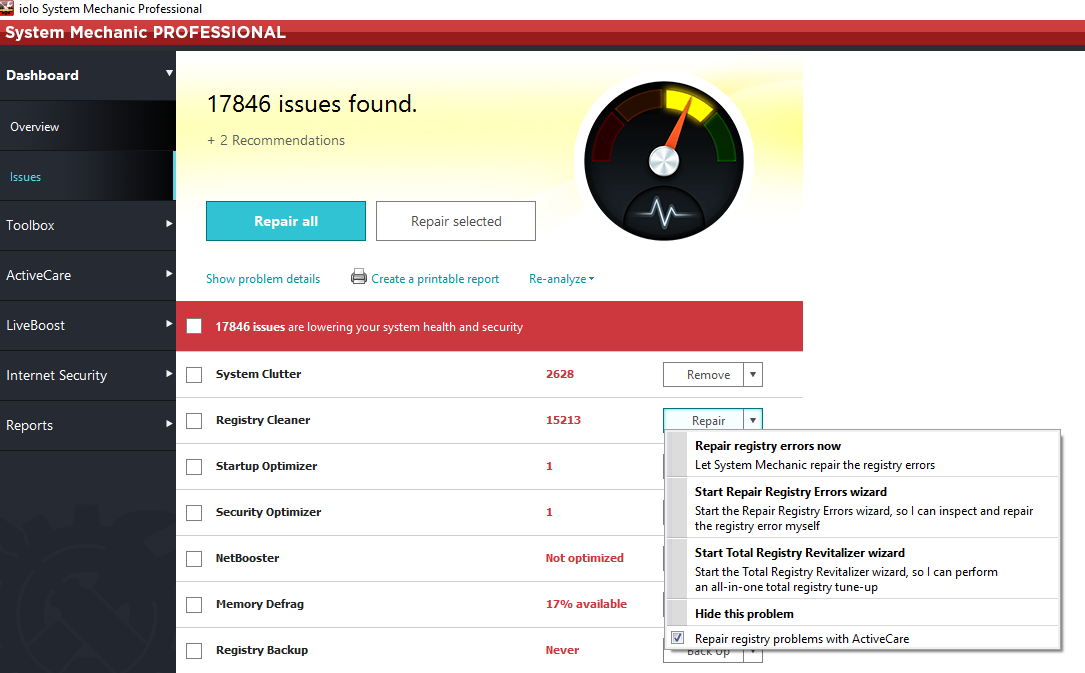Pick Hide this problem option
The image size is (1085, 673).
(x=744, y=613)
